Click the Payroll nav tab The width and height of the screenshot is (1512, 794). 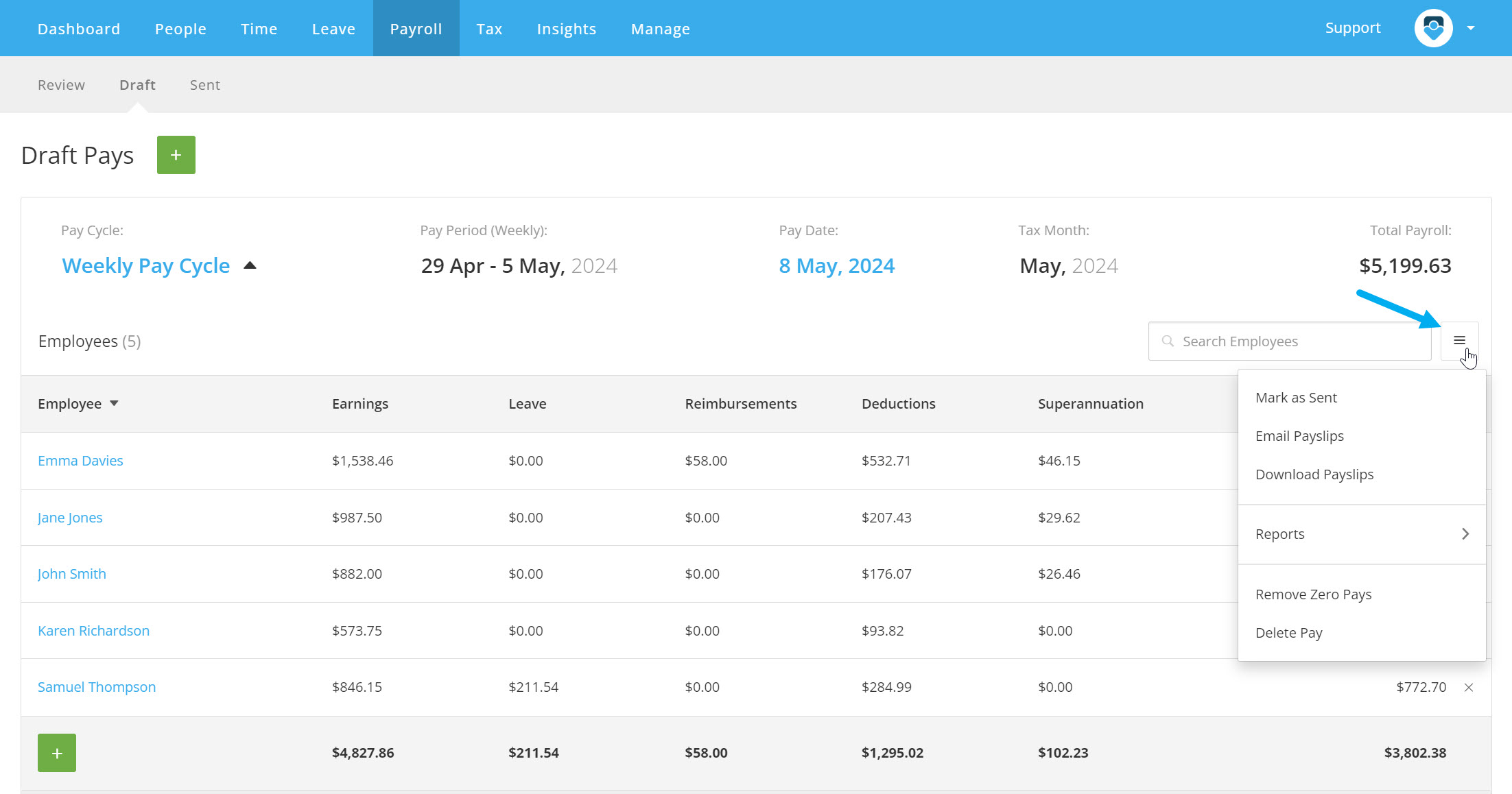[416, 29]
